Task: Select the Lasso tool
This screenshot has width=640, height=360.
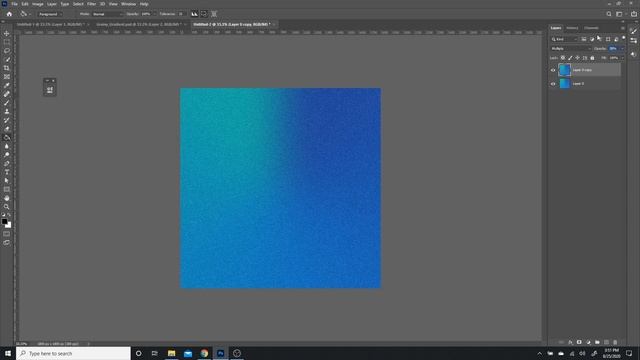Action: (x=7, y=51)
